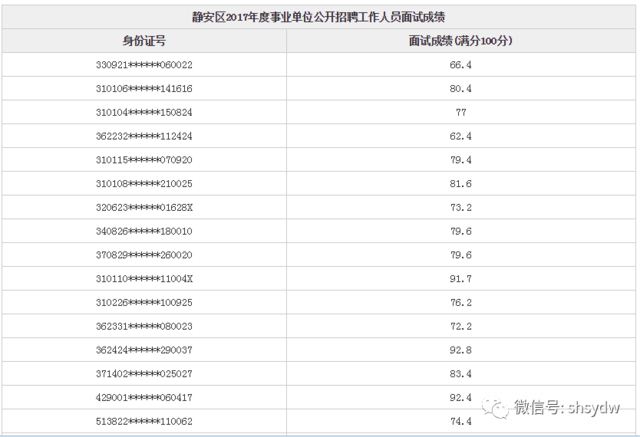
Task: Click the score 92.8
Action: pyautogui.click(x=460, y=350)
